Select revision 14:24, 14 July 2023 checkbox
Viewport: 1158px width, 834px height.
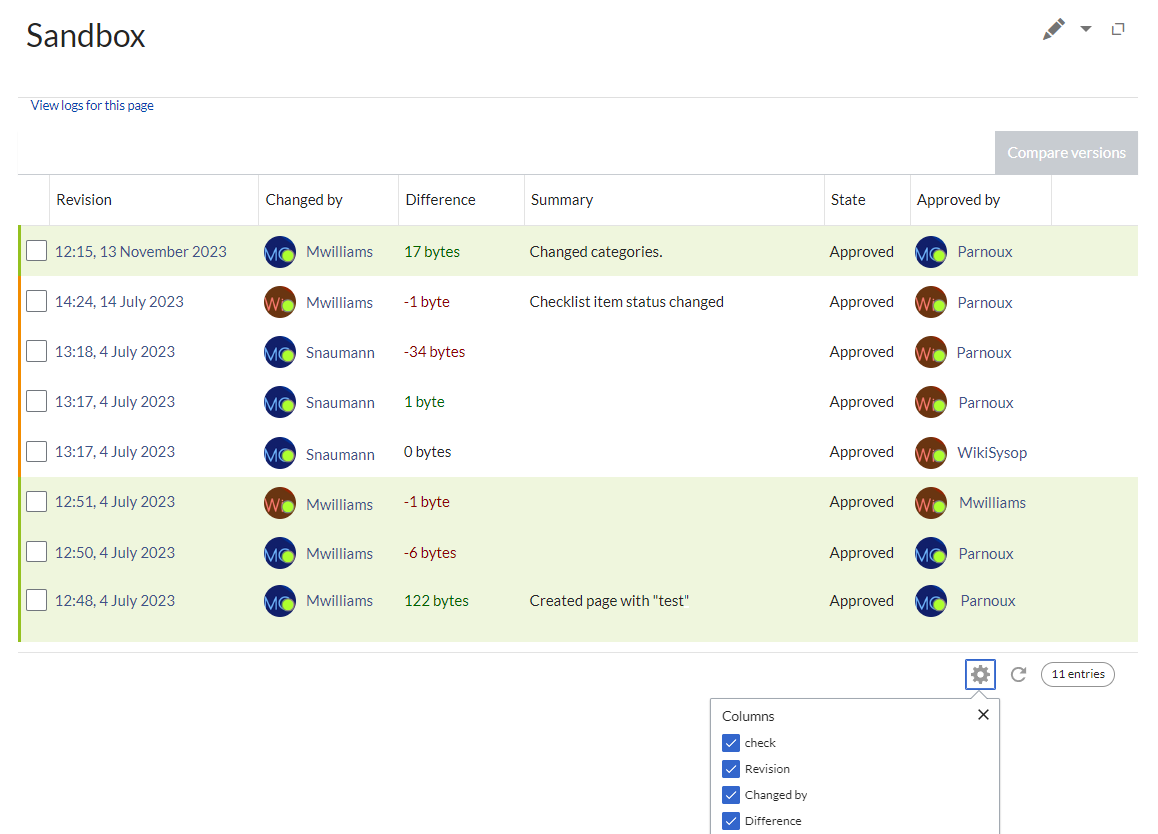pyautogui.click(x=36, y=301)
